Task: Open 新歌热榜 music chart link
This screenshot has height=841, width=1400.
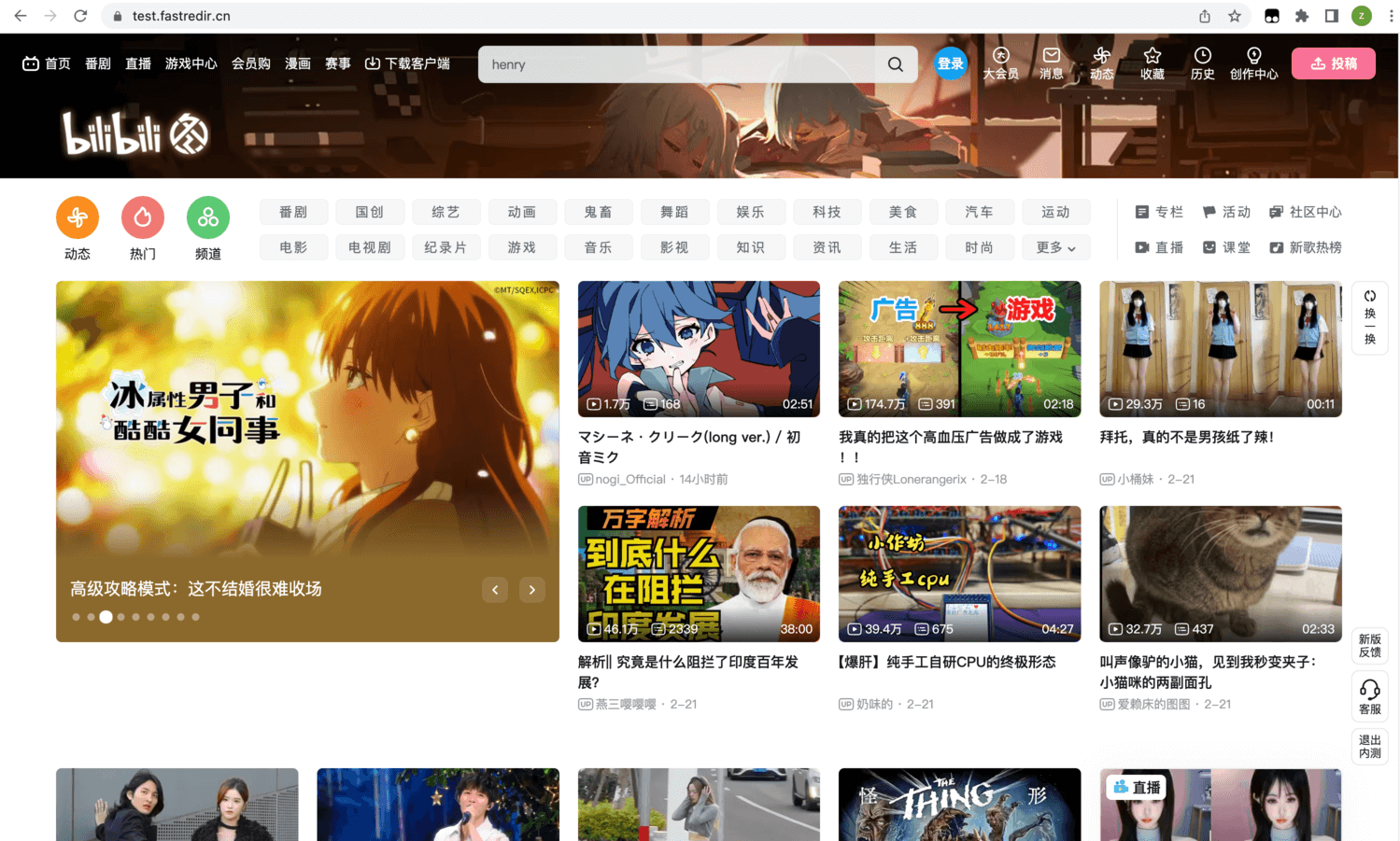Action: click(x=1306, y=247)
